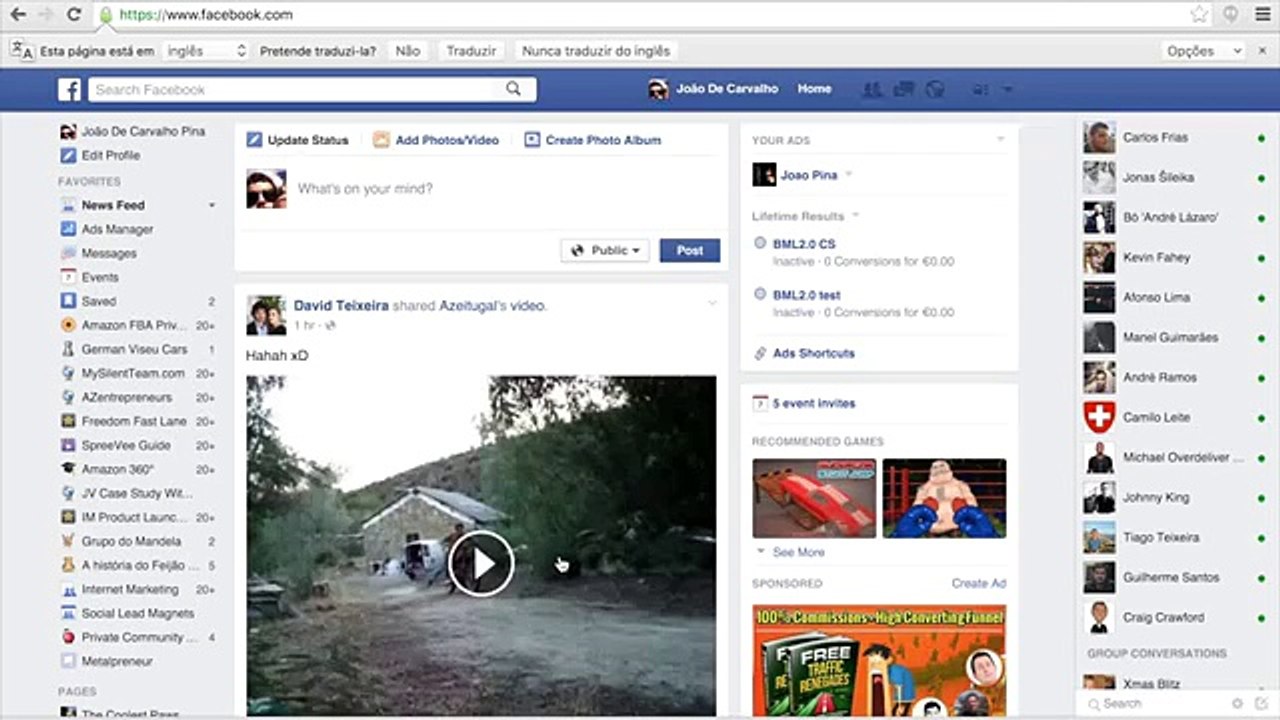Switch to the Create Photo Album tab
1280x720 pixels.
593,140
